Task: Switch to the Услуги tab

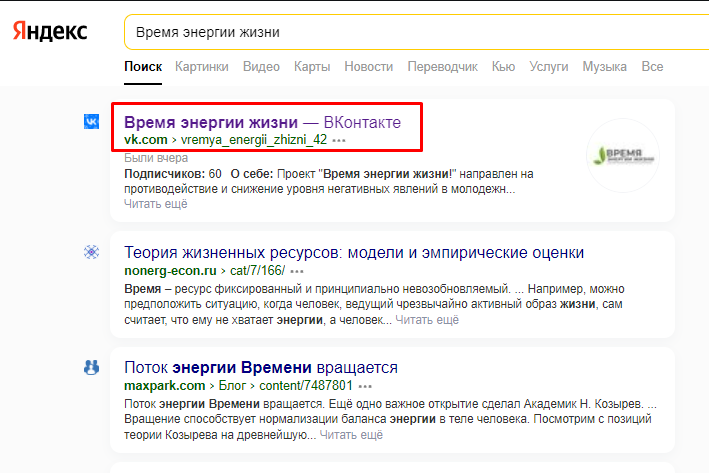Action: coord(548,66)
